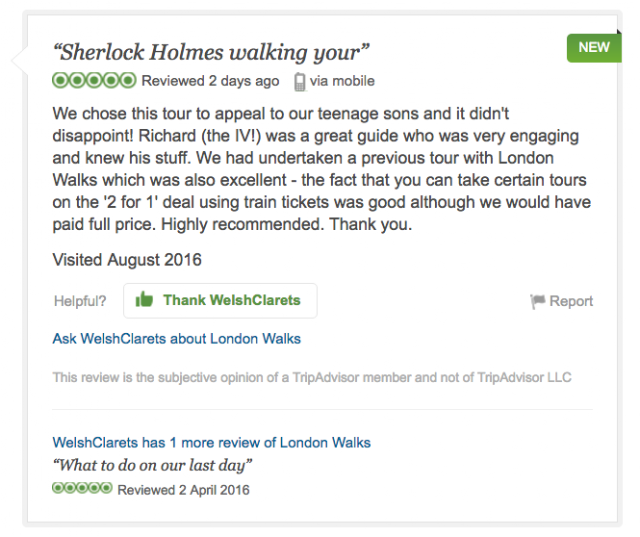This screenshot has height=537, width=640.
Task: Click the mobile phone icon
Action: (x=299, y=81)
